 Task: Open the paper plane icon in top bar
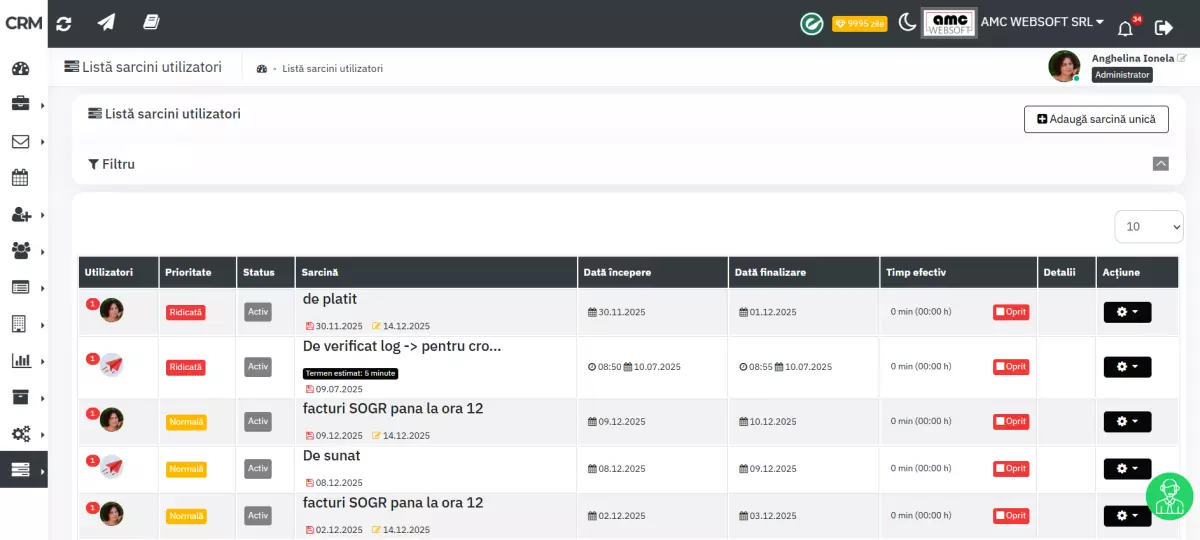[x=106, y=23]
